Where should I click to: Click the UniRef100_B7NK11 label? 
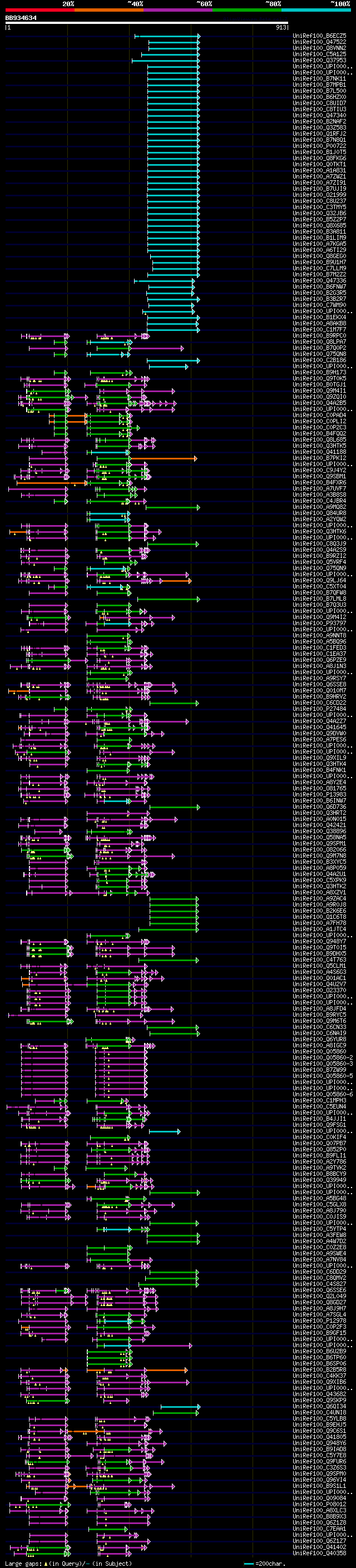click(x=319, y=78)
